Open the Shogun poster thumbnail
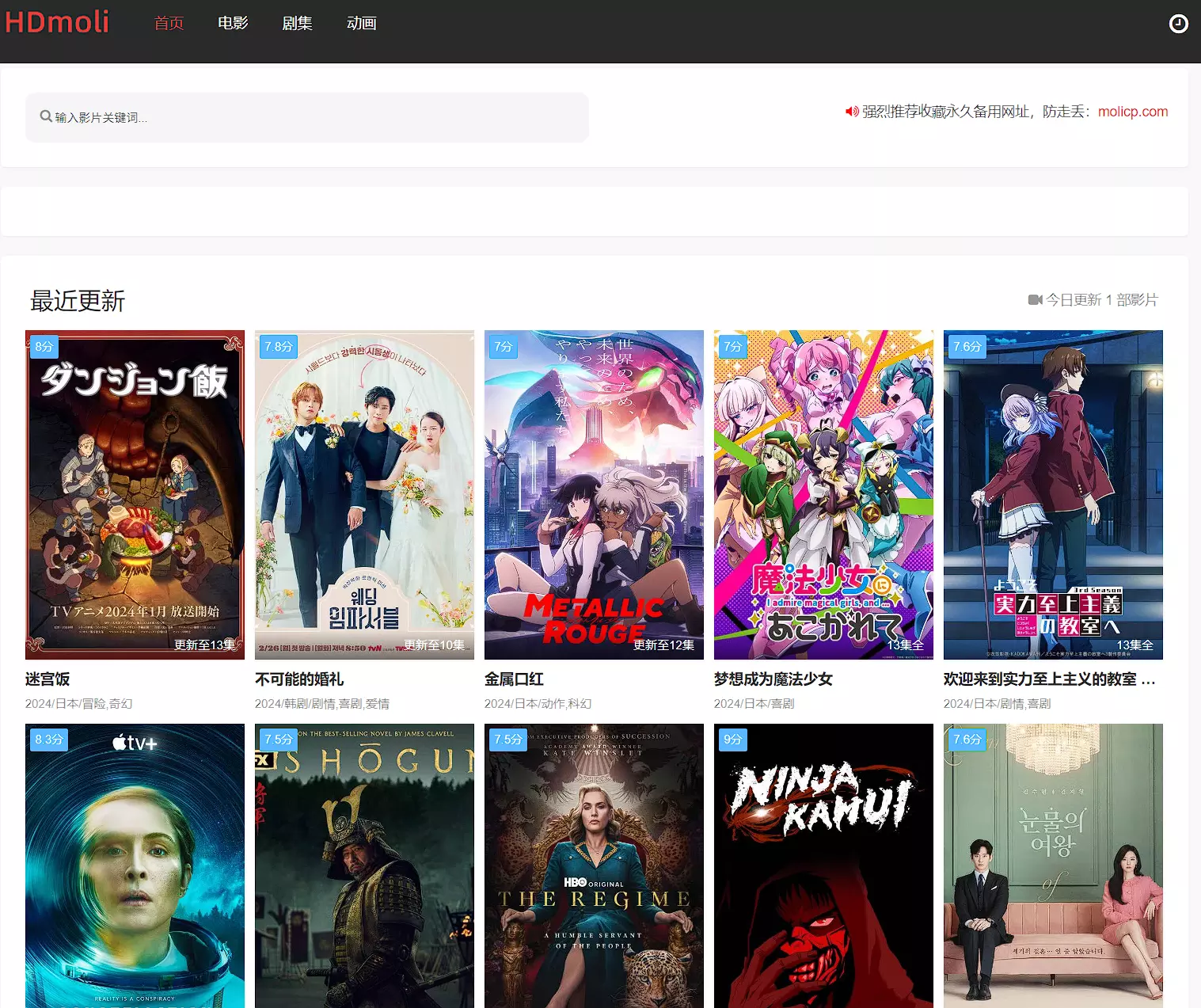The height and width of the screenshot is (1008, 1201). pos(364,865)
